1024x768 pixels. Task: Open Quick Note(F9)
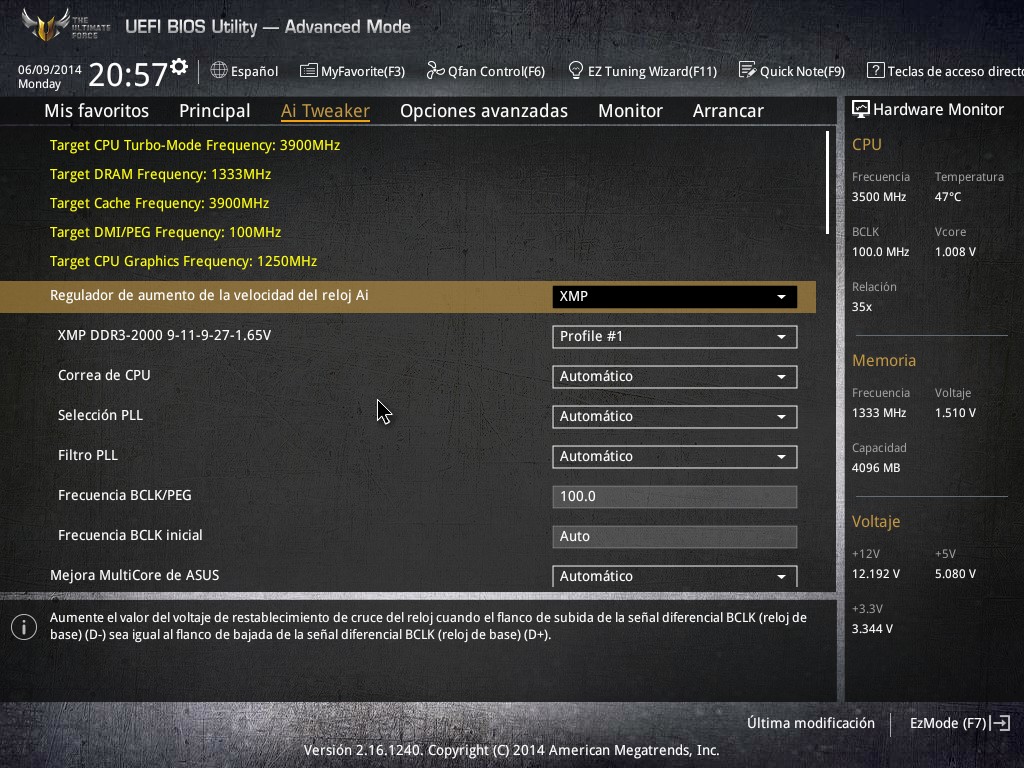pos(792,71)
